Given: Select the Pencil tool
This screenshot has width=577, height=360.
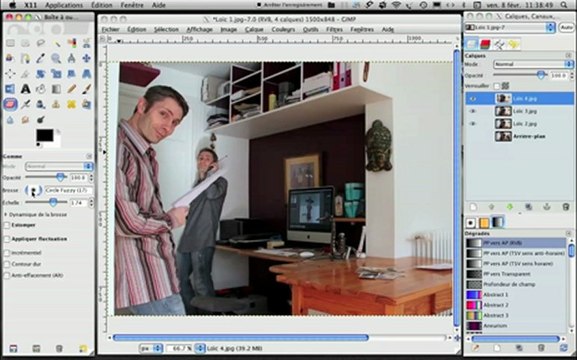Looking at the screenshot, I should 71,89.
